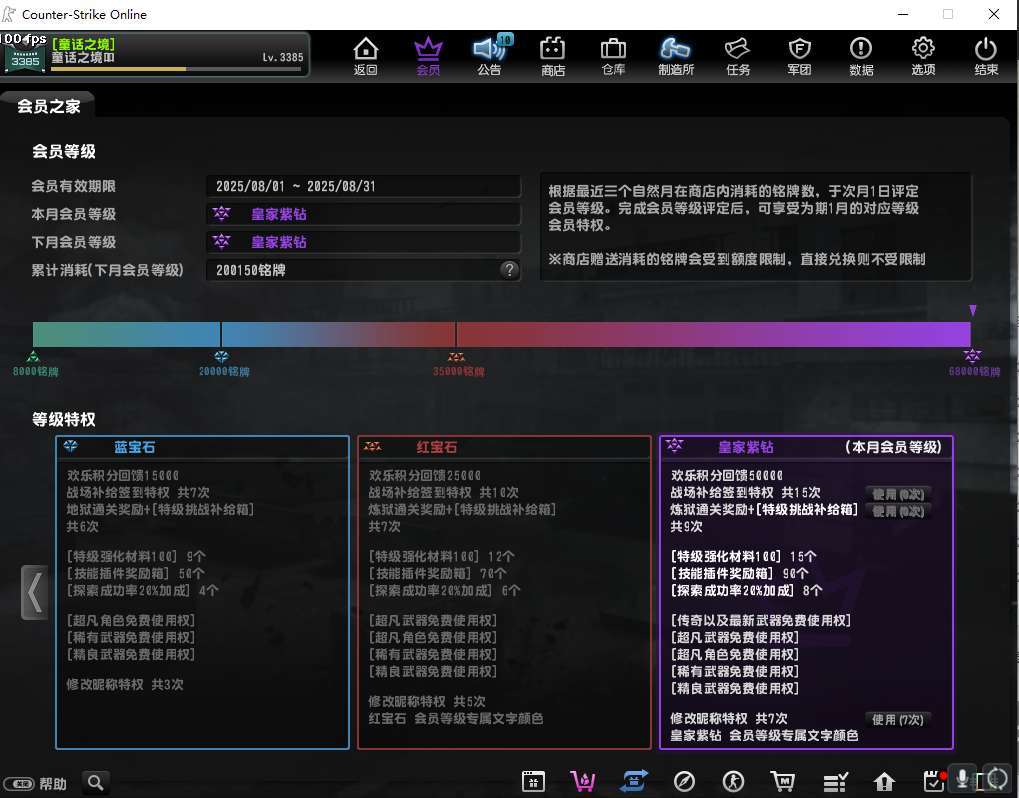Click the blue exchange arrows icon
The width and height of the screenshot is (1019, 798).
coord(634,780)
